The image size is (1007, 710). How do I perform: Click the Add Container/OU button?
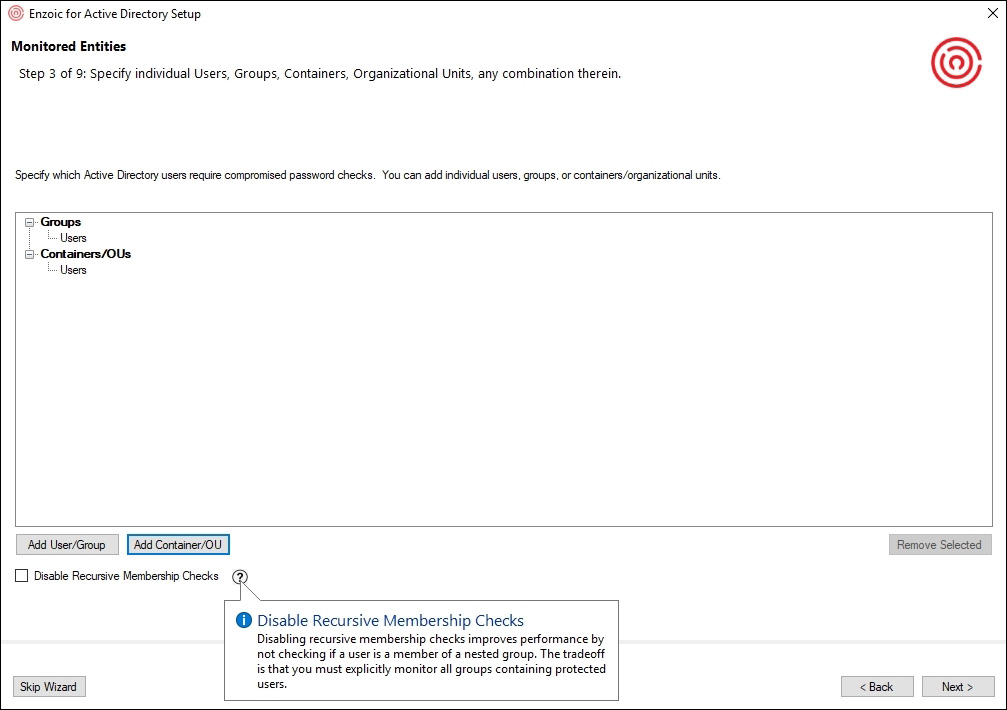pyautogui.click(x=178, y=544)
